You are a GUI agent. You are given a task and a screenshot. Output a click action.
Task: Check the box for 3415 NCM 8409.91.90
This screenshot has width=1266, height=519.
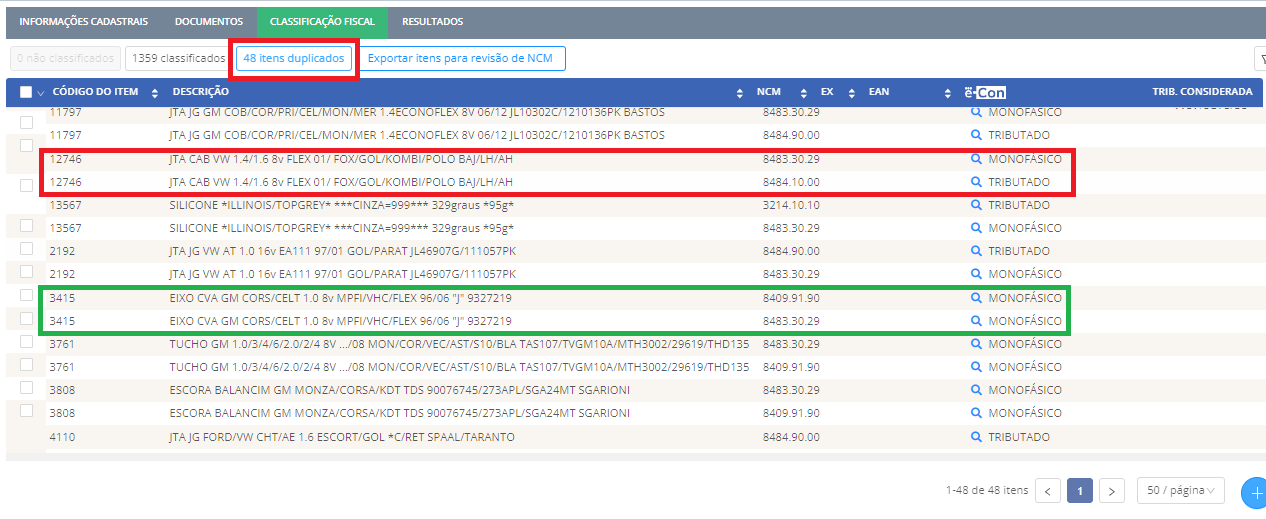[26, 295]
